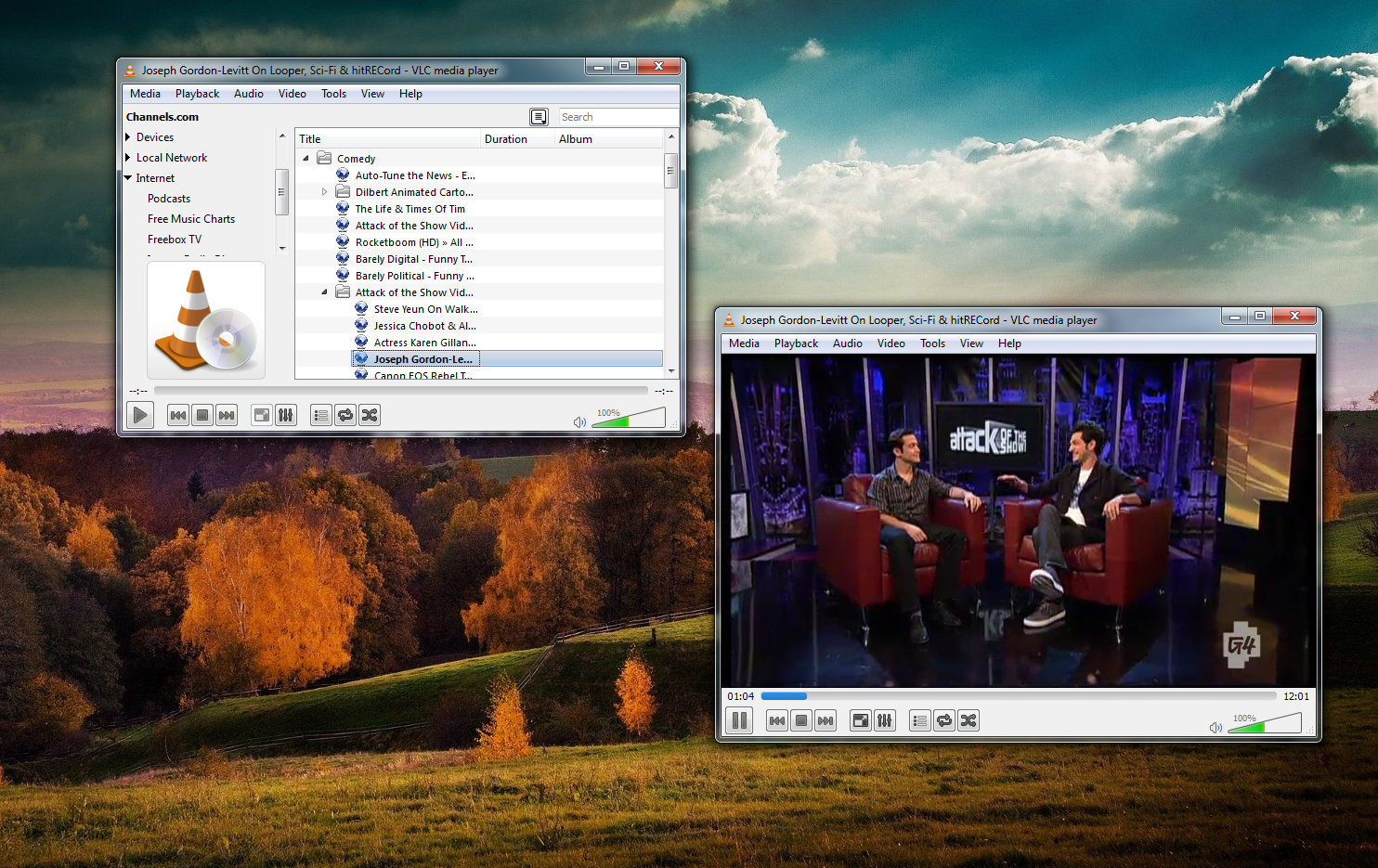
Task: Click previous media button in the playlist window
Action: [178, 415]
